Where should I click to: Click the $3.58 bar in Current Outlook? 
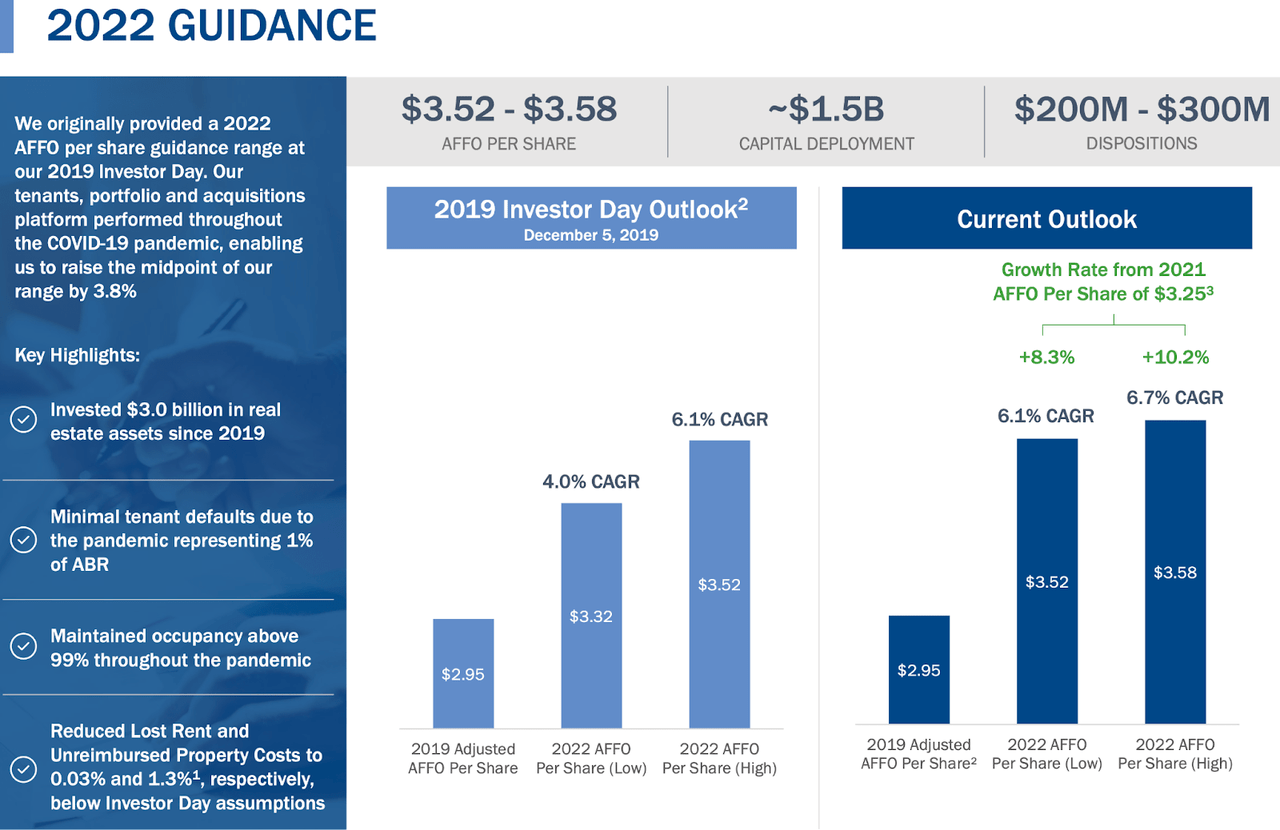1175,572
